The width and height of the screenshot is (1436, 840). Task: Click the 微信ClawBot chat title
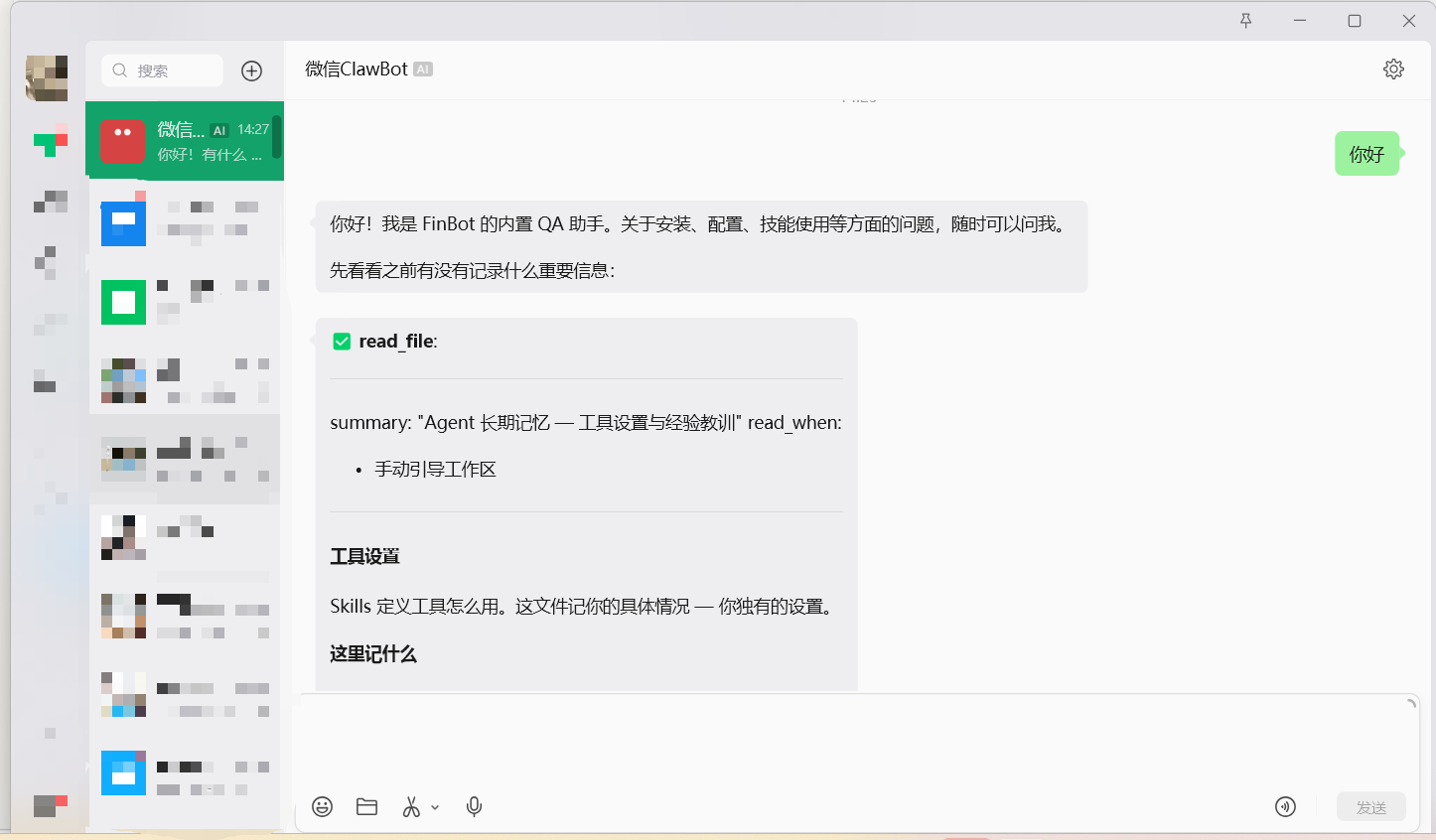357,69
